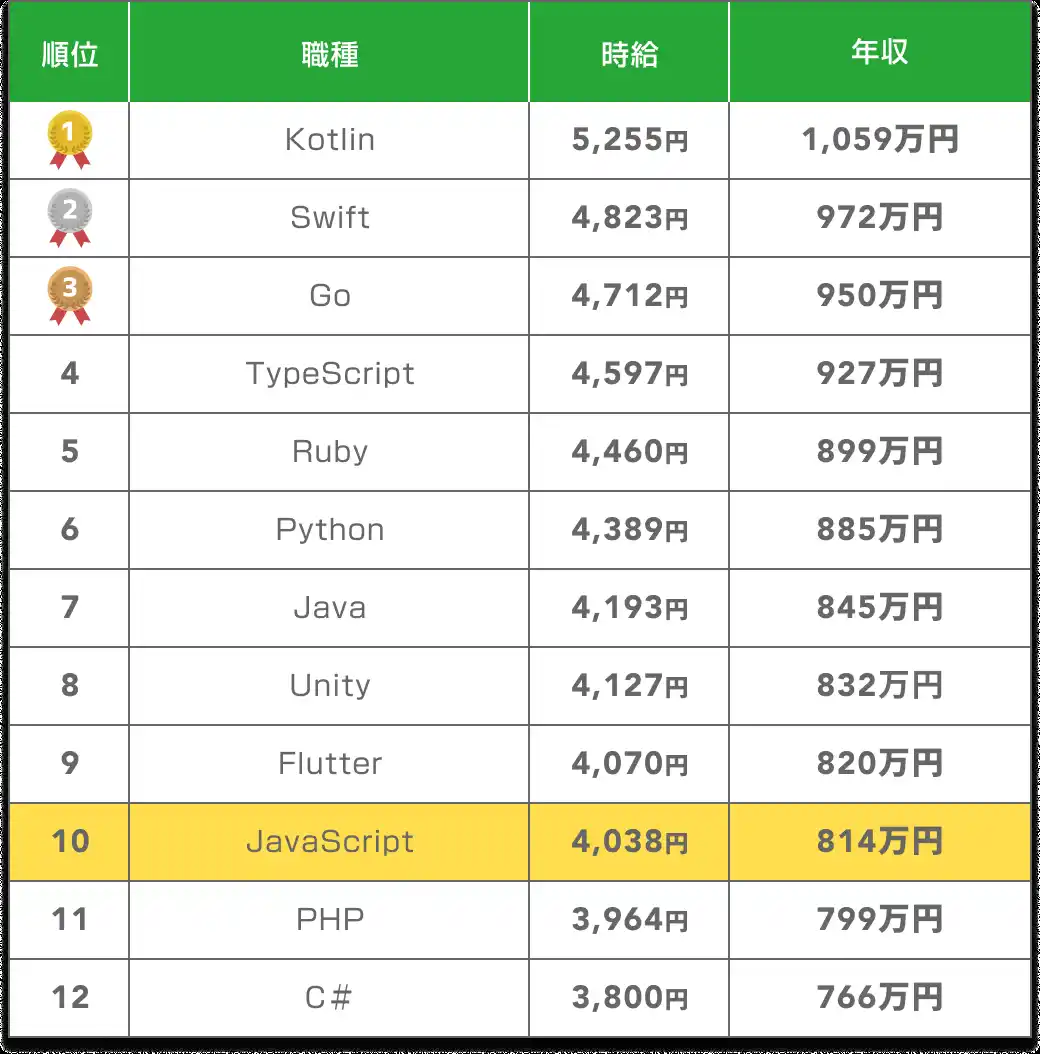
Task: Click the highlighted JavaScript cell
Action: [x=329, y=842]
